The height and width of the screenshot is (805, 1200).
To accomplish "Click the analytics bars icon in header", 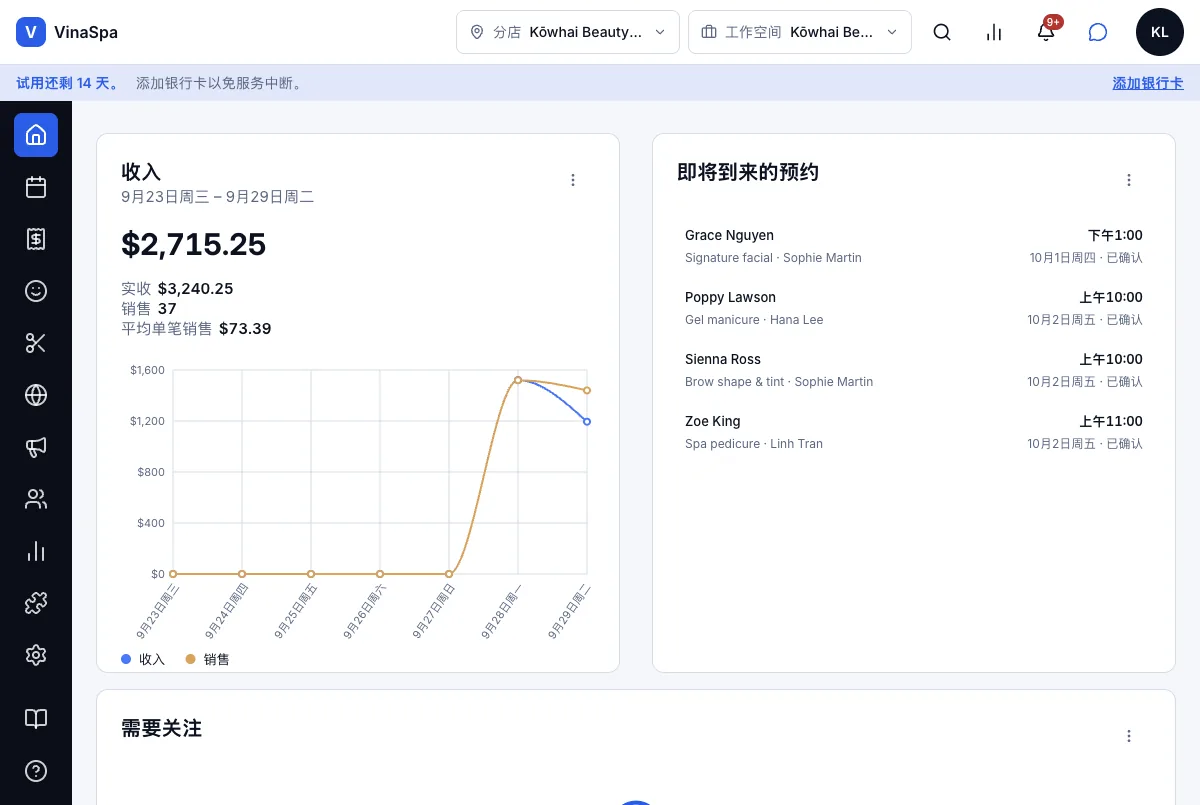I will coord(994,32).
